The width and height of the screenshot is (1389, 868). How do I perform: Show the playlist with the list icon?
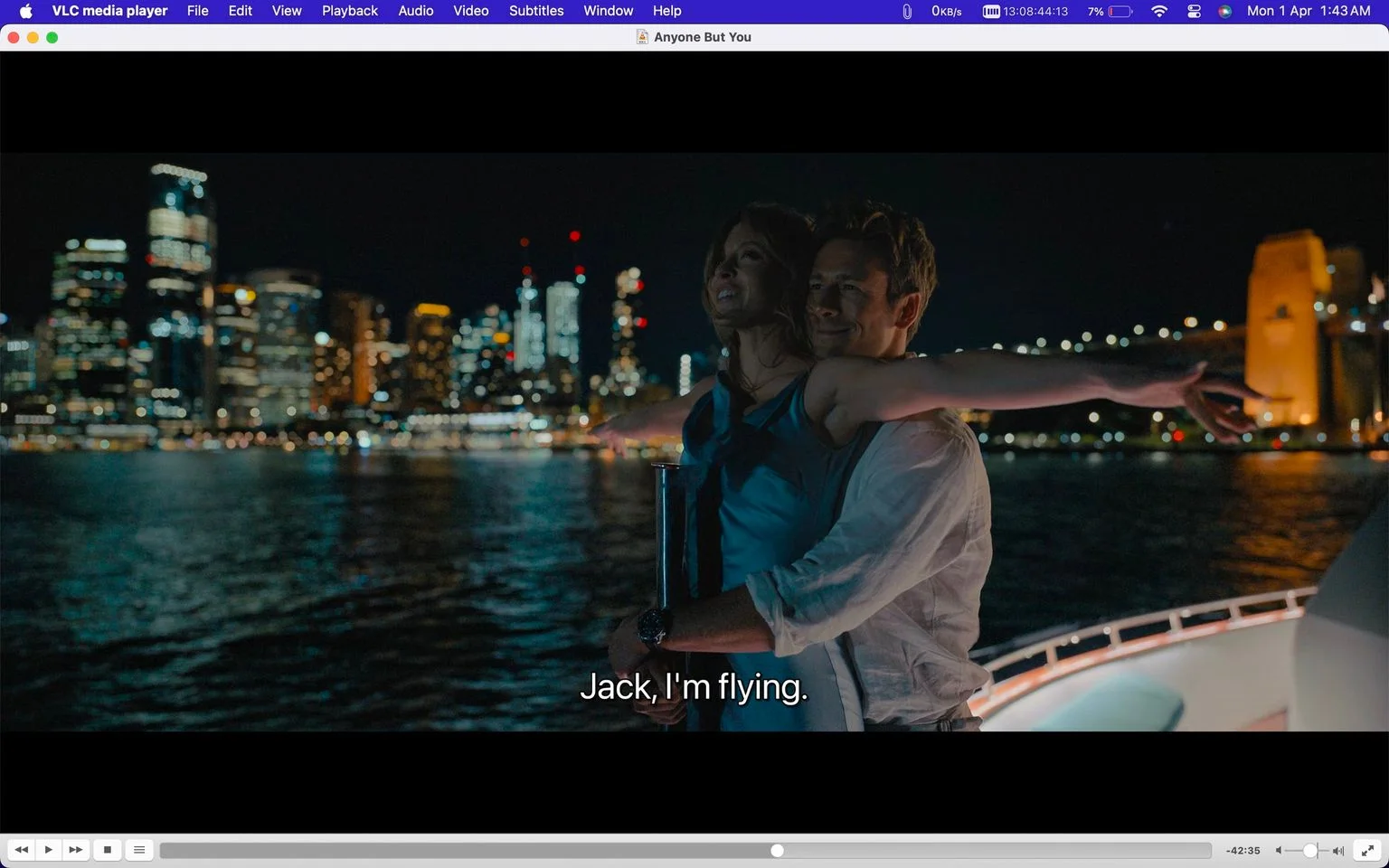tap(139, 850)
